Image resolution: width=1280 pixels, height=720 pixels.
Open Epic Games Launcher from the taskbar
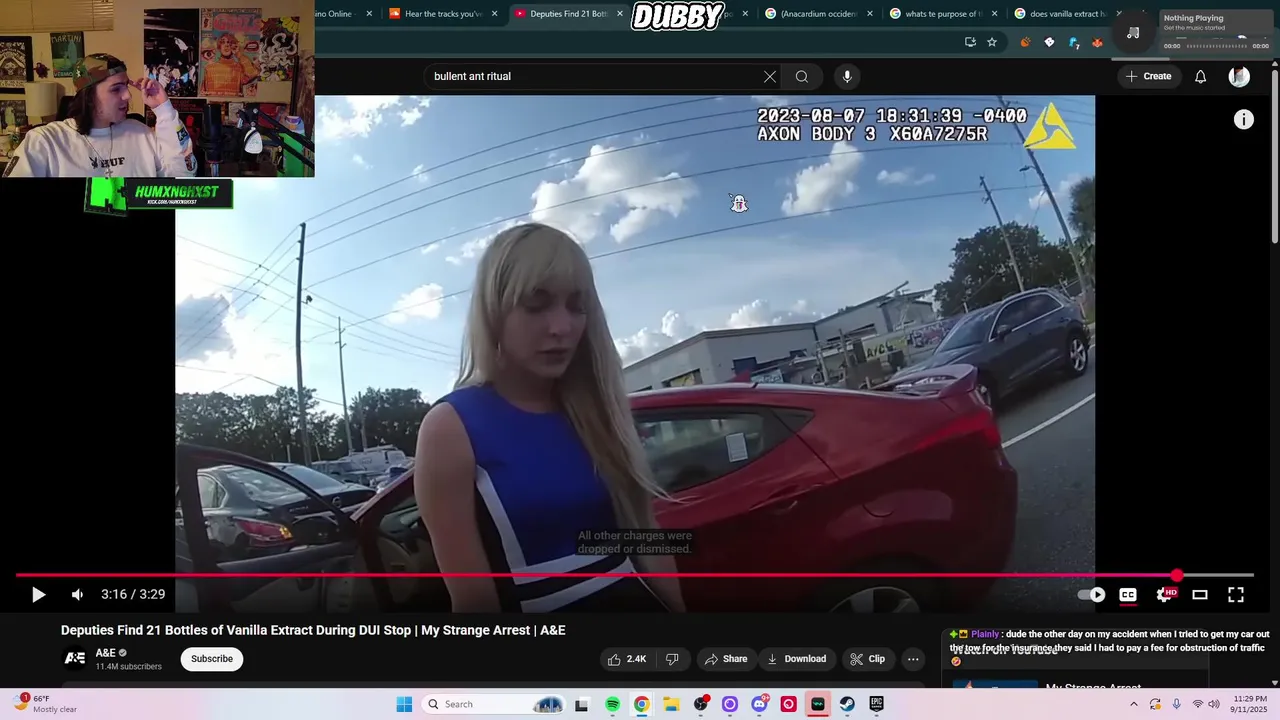[877, 704]
